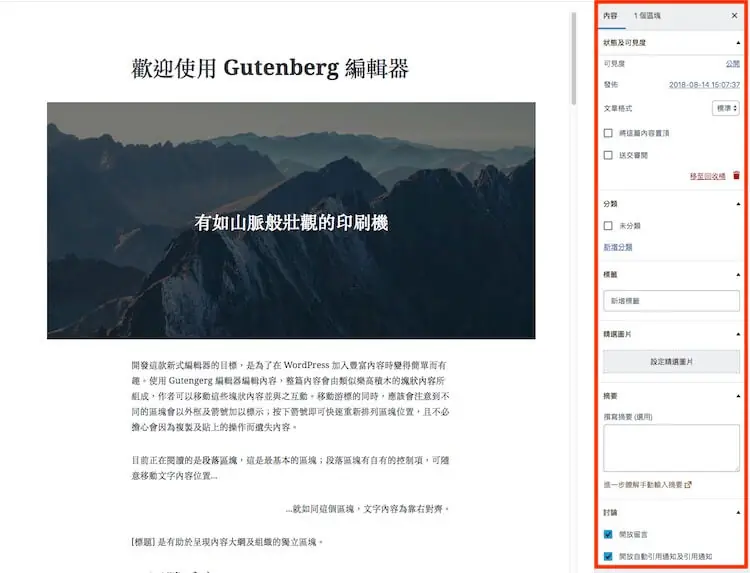Click the right-aligned paragraph …就如同這個區塊
Viewport: 750px width, 573px height.
coord(368,509)
